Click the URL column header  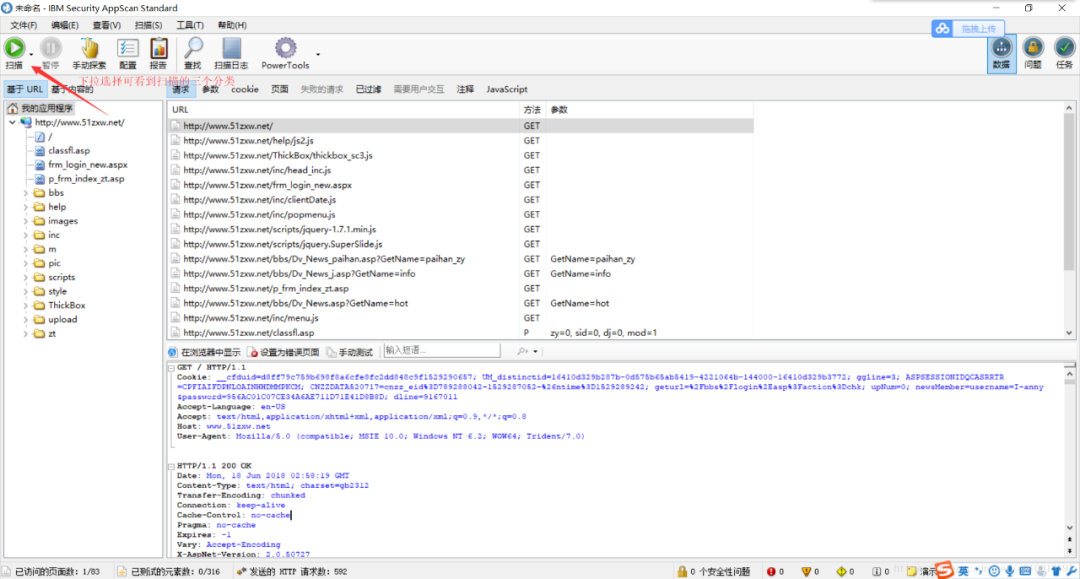(x=343, y=110)
